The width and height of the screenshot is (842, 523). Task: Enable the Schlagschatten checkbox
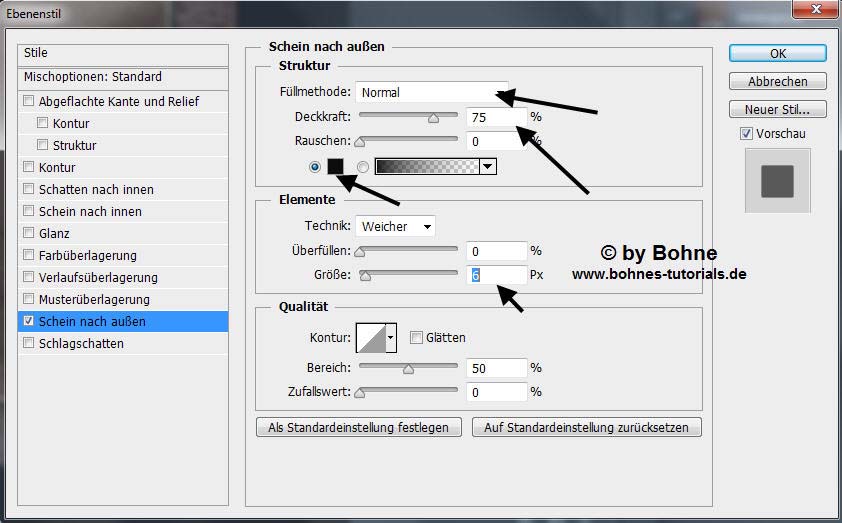click(x=29, y=343)
